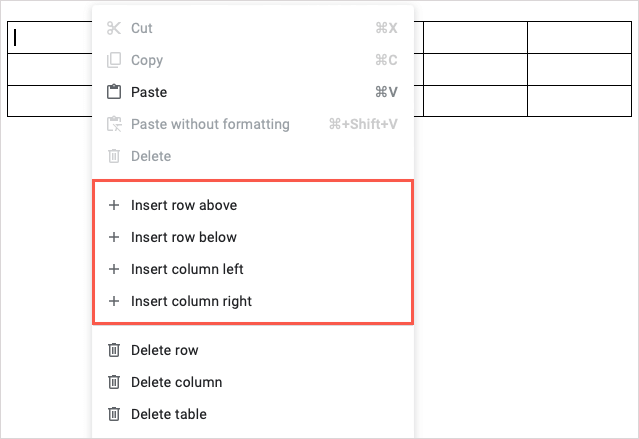
Task: Click the Copy pages icon
Action: coord(113,60)
